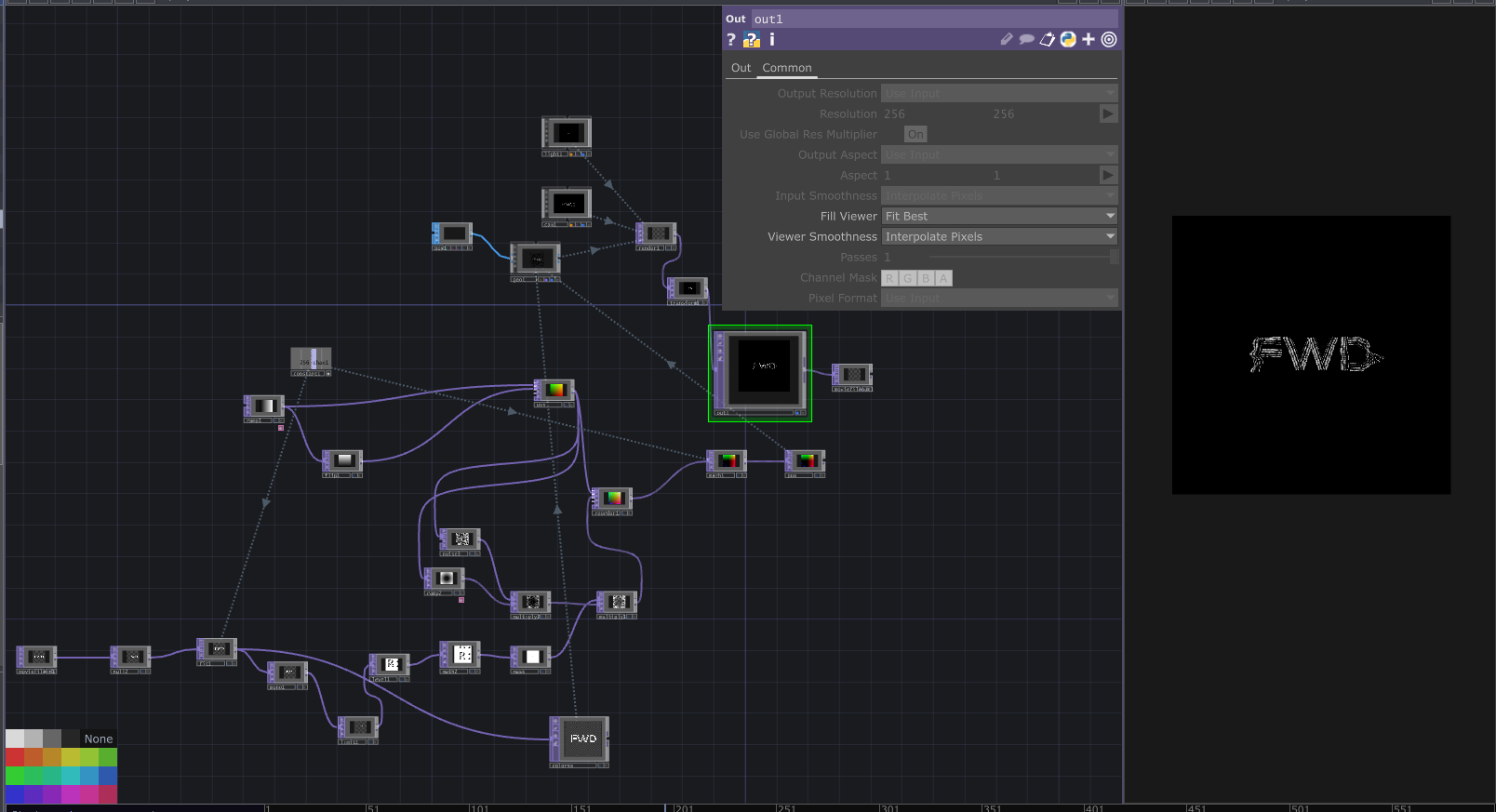The image size is (1496, 812).
Task: Open the Input Smoothness dropdown
Action: tap(999, 195)
